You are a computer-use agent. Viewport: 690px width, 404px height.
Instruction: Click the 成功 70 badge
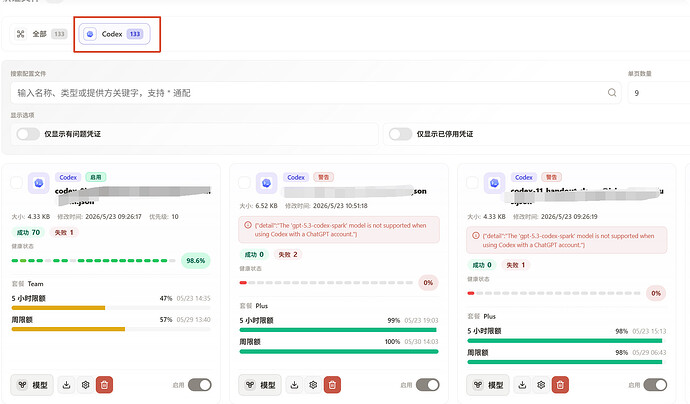(x=29, y=232)
